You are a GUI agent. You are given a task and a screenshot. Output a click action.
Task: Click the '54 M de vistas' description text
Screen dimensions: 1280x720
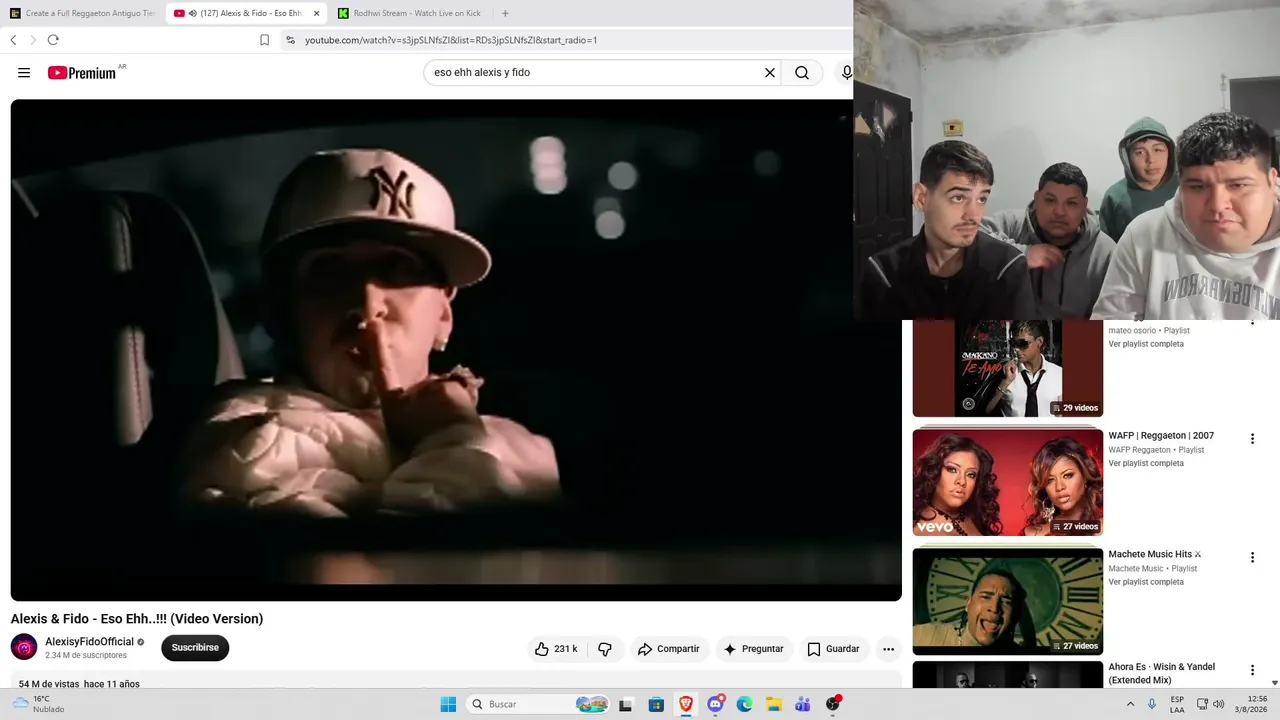click(x=49, y=684)
